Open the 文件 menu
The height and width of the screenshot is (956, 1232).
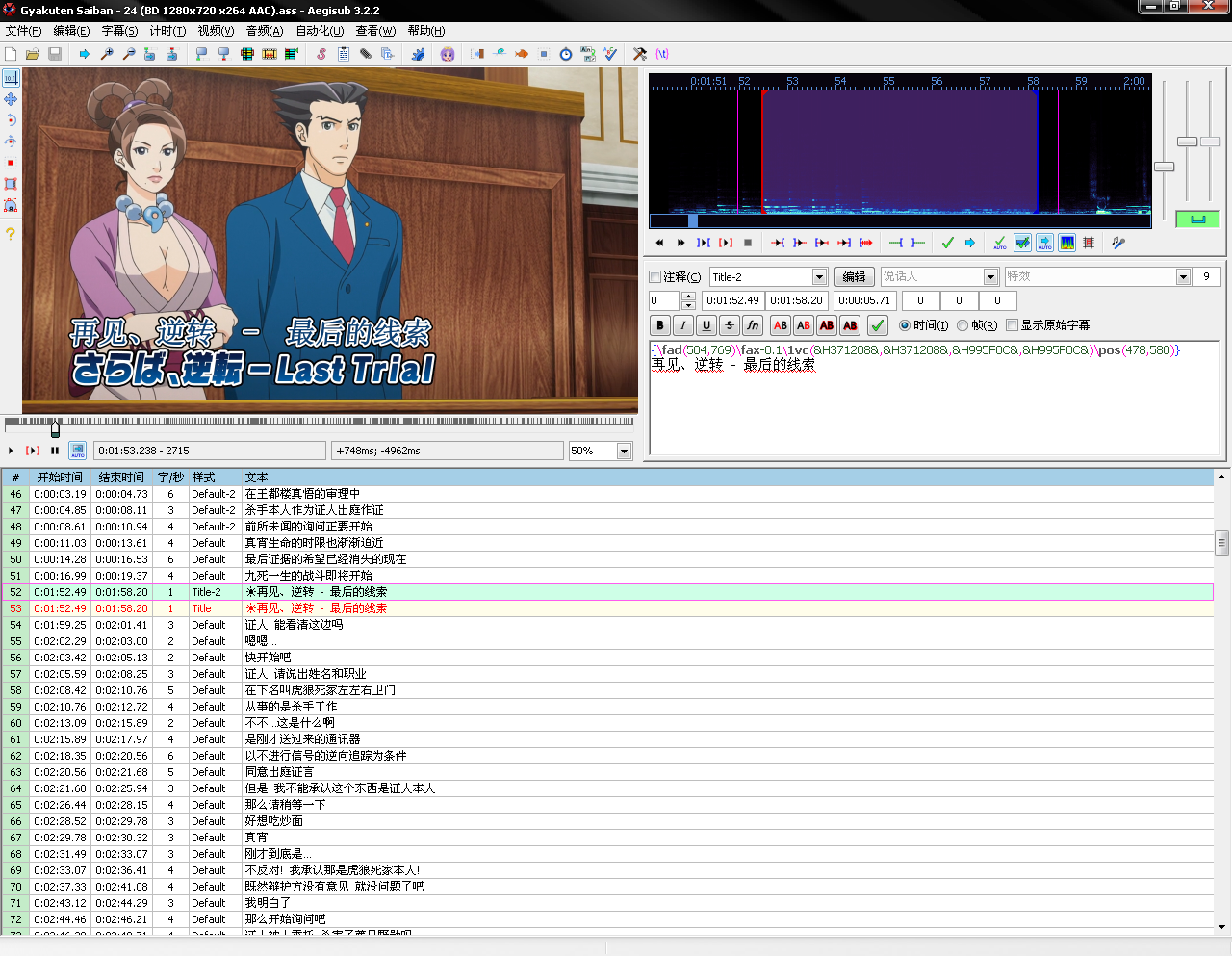pos(23,31)
